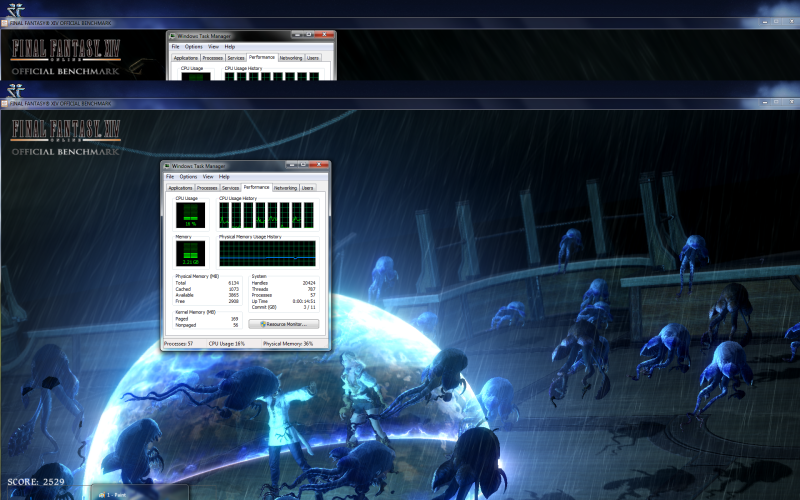Image resolution: width=800 pixels, height=500 pixels.
Task: Click the Commit (GB) row
Action: click(283, 307)
